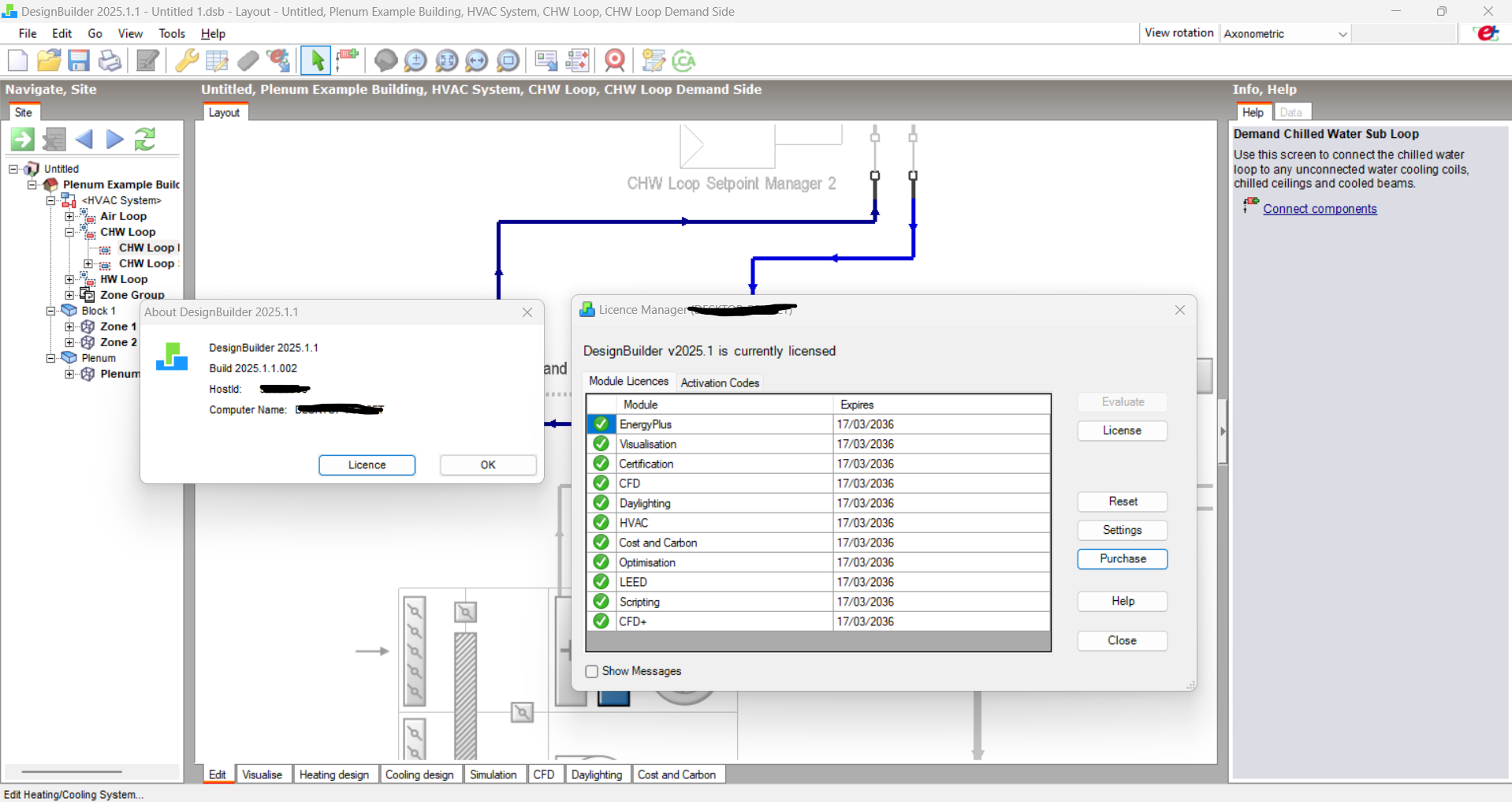Image resolution: width=1512 pixels, height=802 pixels.
Task: Switch to the Heating design tab
Action: point(334,774)
